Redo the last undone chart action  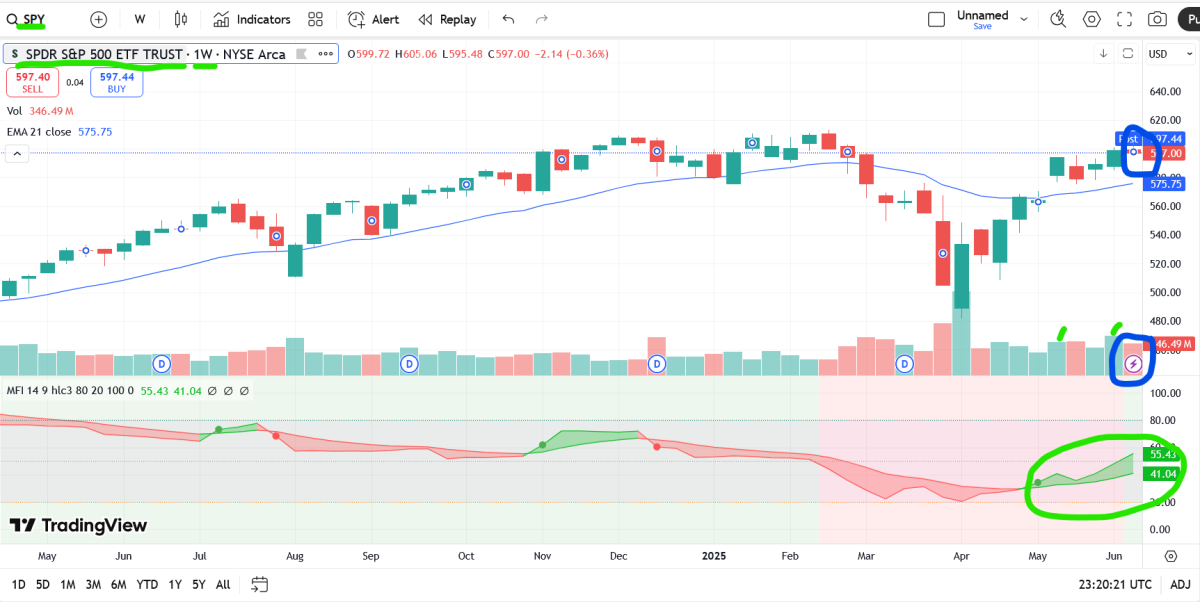tap(542, 19)
